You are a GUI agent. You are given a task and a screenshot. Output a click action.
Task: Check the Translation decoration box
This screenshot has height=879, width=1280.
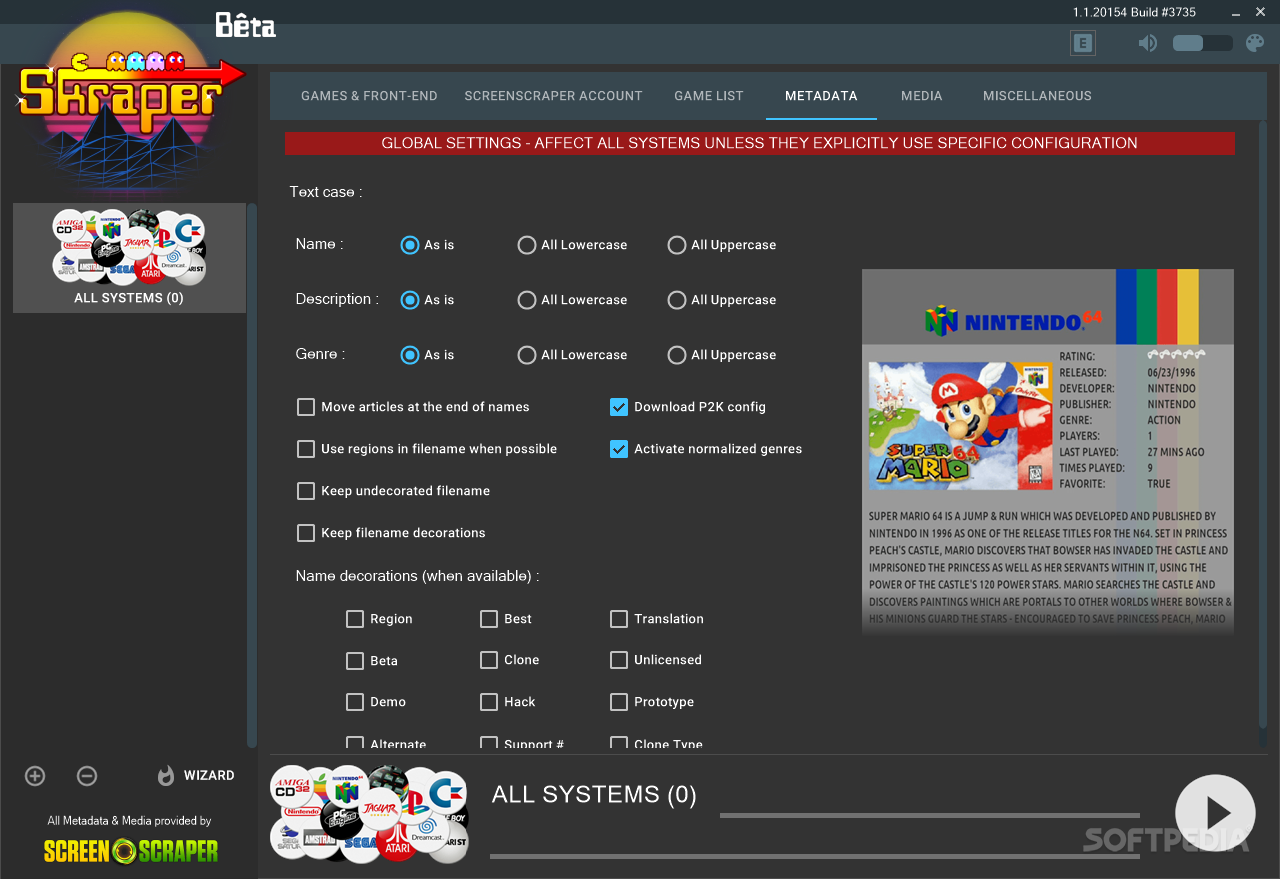(x=619, y=619)
